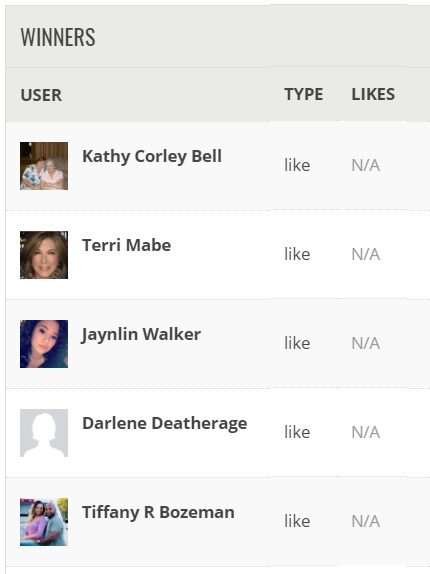Viewport: 430px width, 574px height.
Task: Open Terri Mabe's profile picture
Action: (x=44, y=255)
